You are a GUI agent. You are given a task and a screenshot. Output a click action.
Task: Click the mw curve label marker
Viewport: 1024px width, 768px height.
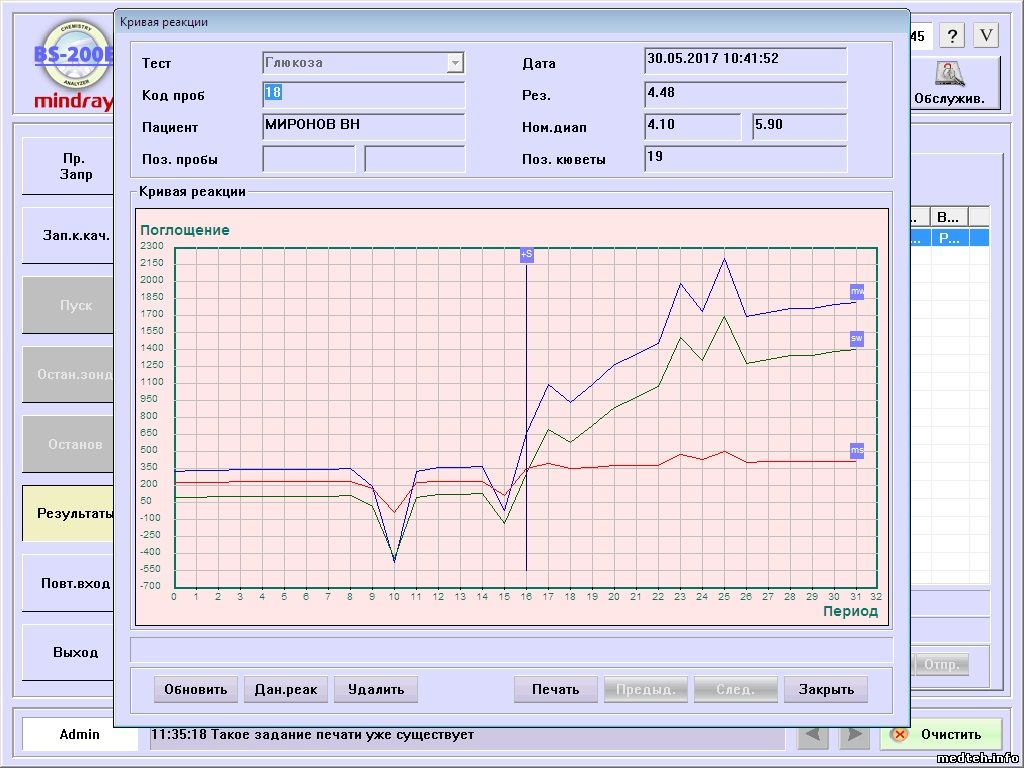857,291
